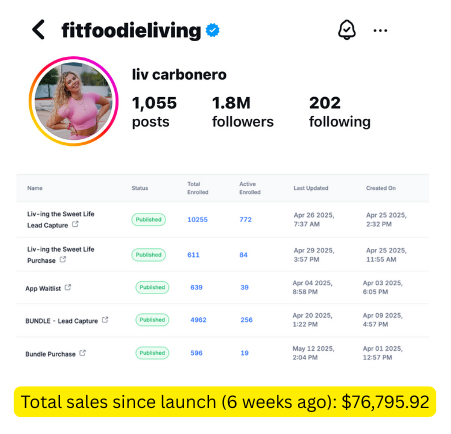
Task: Open the notification bell settings
Action: (x=347, y=30)
